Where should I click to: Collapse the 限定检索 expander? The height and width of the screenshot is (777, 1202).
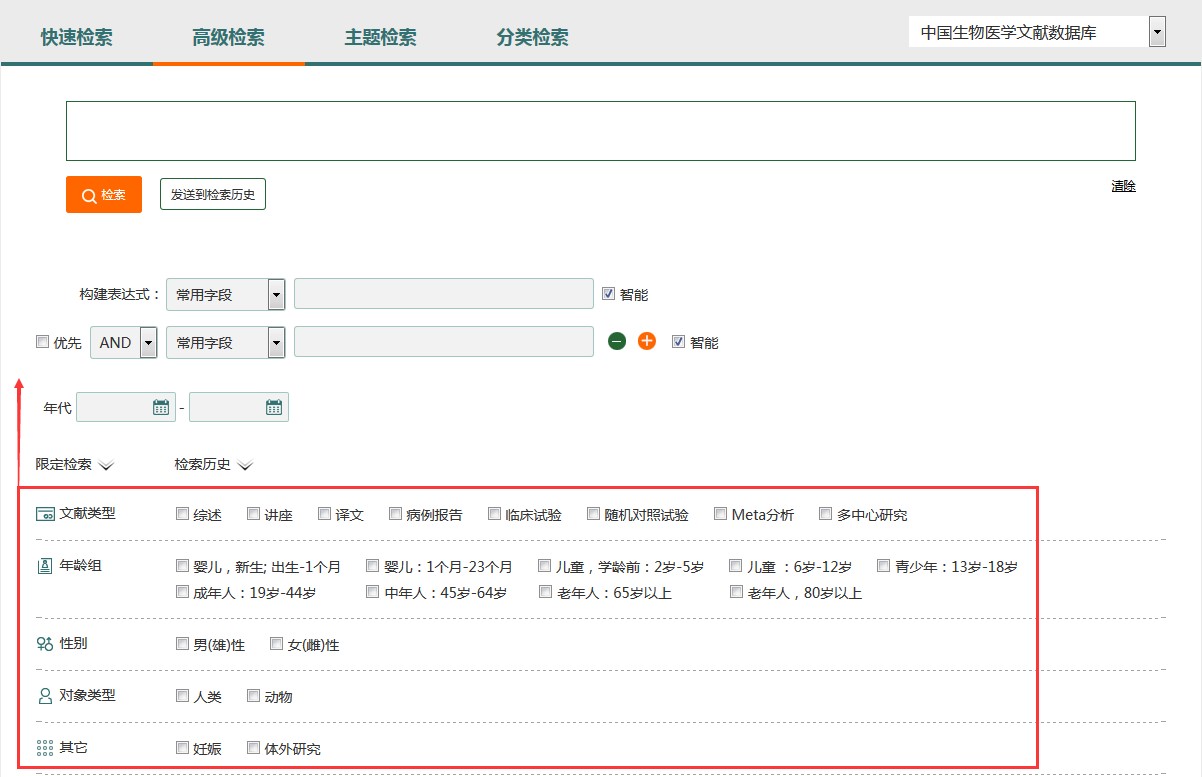point(106,465)
